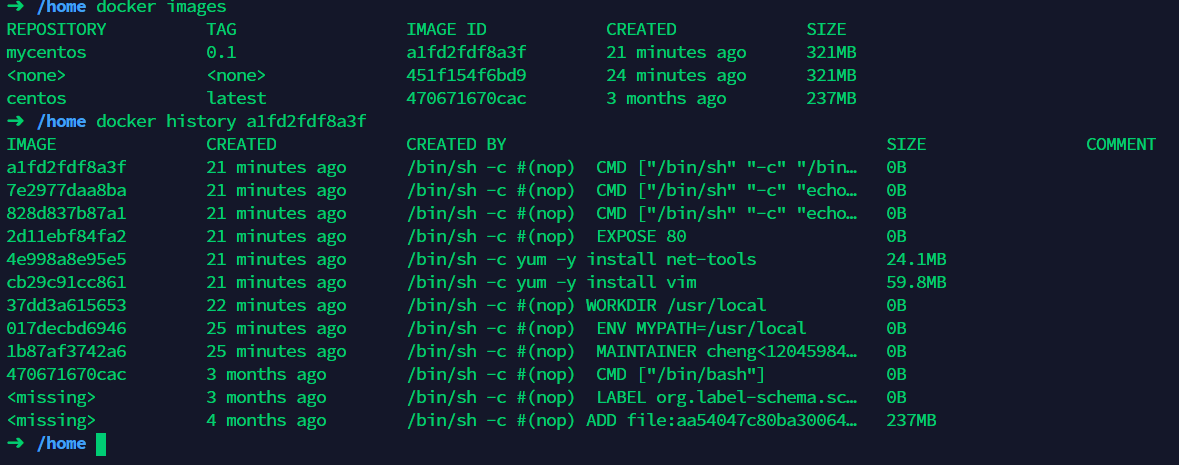This screenshot has height=465, width=1179.
Task: Click the 7e2977daa8ba layer ID
Action: (66, 190)
